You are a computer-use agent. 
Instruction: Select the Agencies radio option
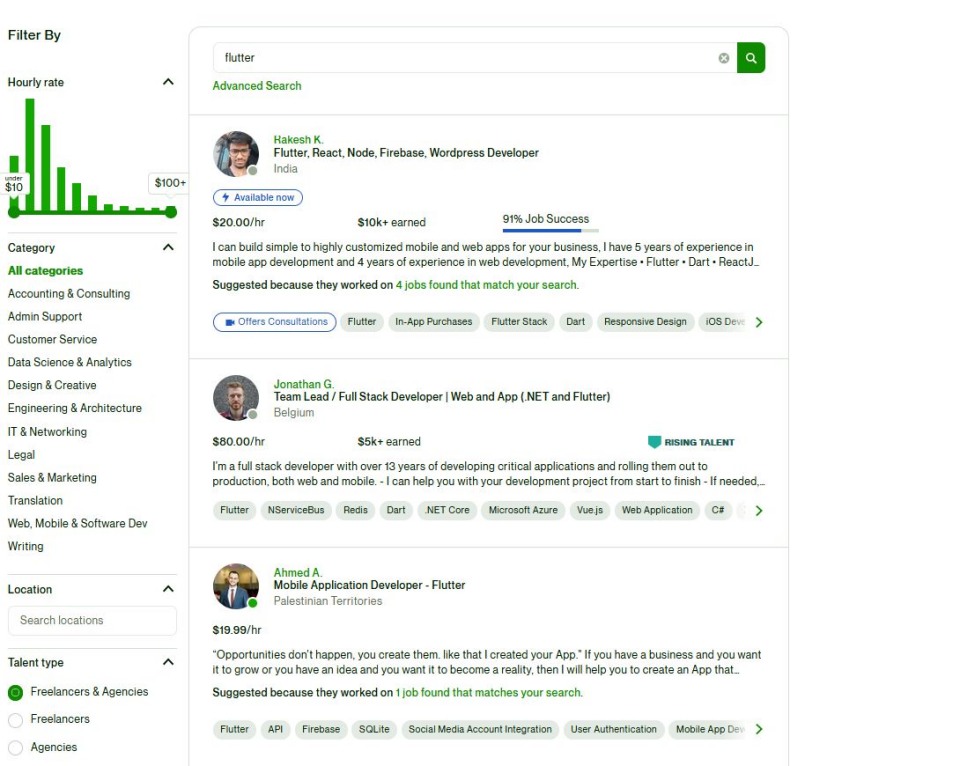point(15,748)
